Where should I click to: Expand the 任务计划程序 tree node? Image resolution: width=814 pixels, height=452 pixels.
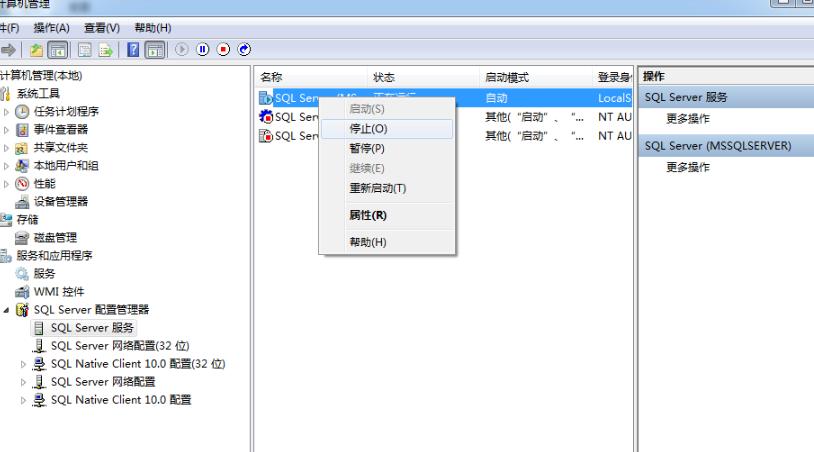(7, 112)
